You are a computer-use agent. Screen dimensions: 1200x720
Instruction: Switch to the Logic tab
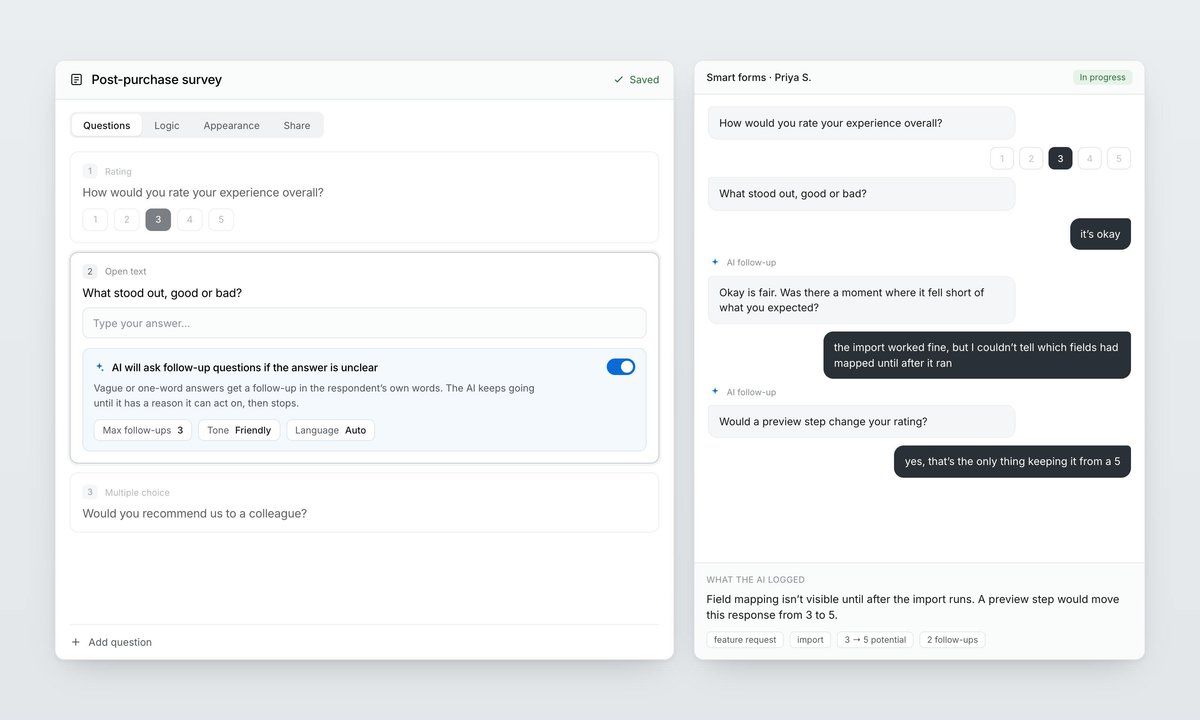tap(167, 126)
